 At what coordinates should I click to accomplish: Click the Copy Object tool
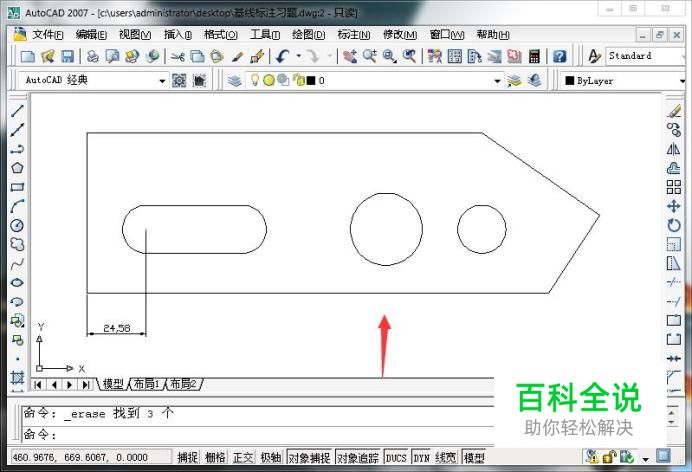(673, 130)
